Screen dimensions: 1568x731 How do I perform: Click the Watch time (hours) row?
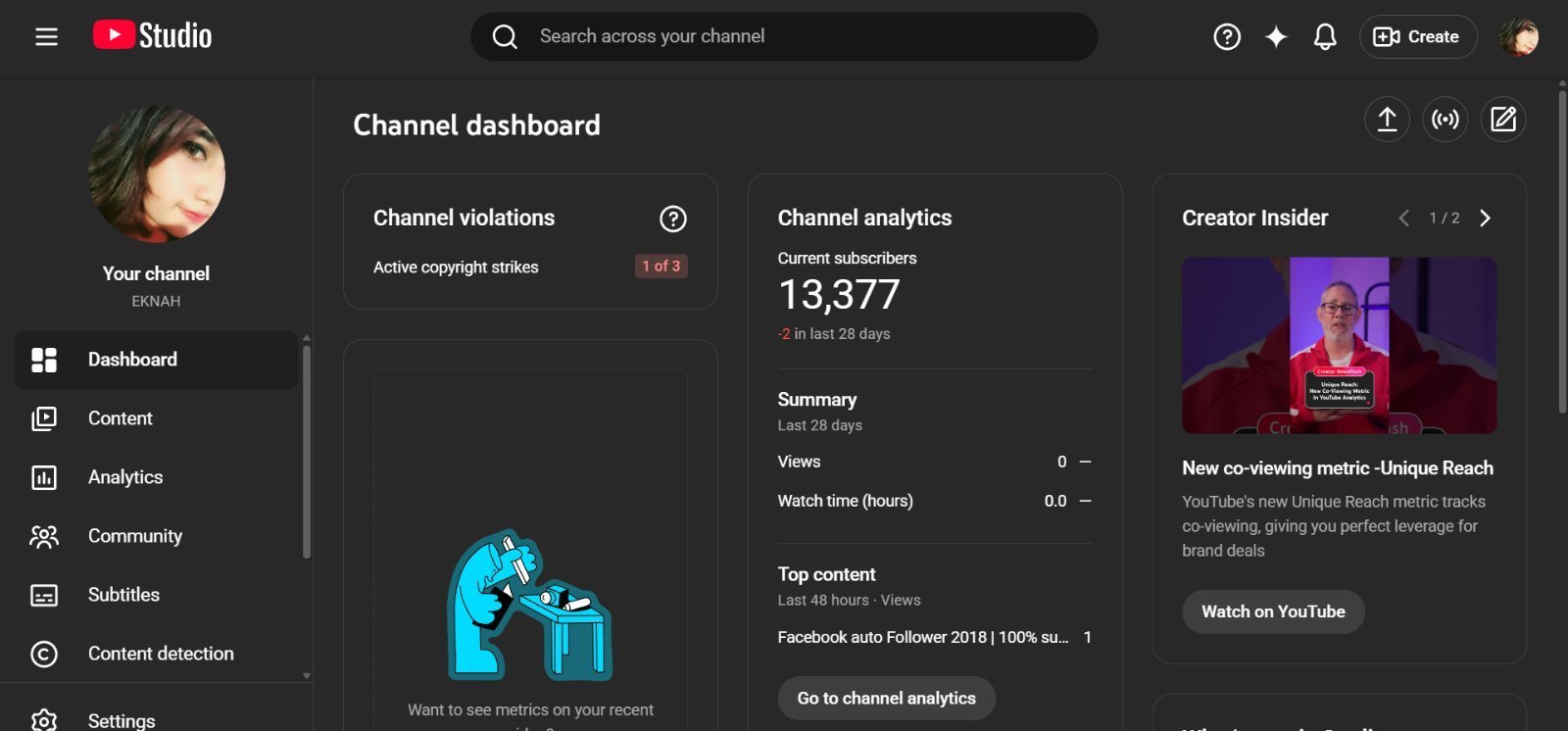tap(935, 501)
